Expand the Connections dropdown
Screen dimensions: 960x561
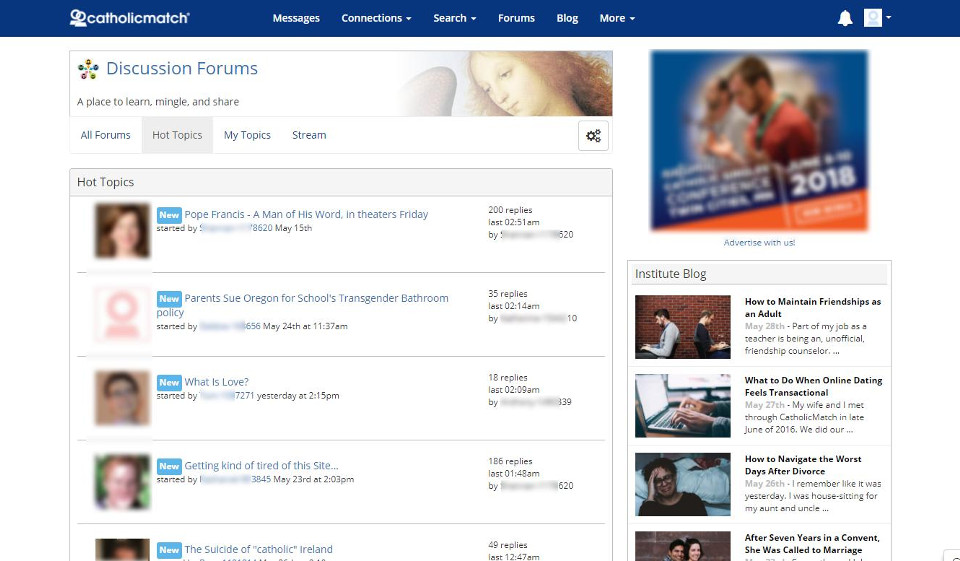(376, 18)
